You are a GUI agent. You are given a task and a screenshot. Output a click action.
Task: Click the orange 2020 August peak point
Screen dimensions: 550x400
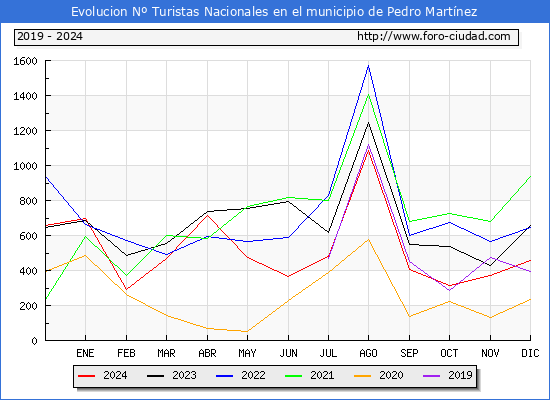point(368,240)
